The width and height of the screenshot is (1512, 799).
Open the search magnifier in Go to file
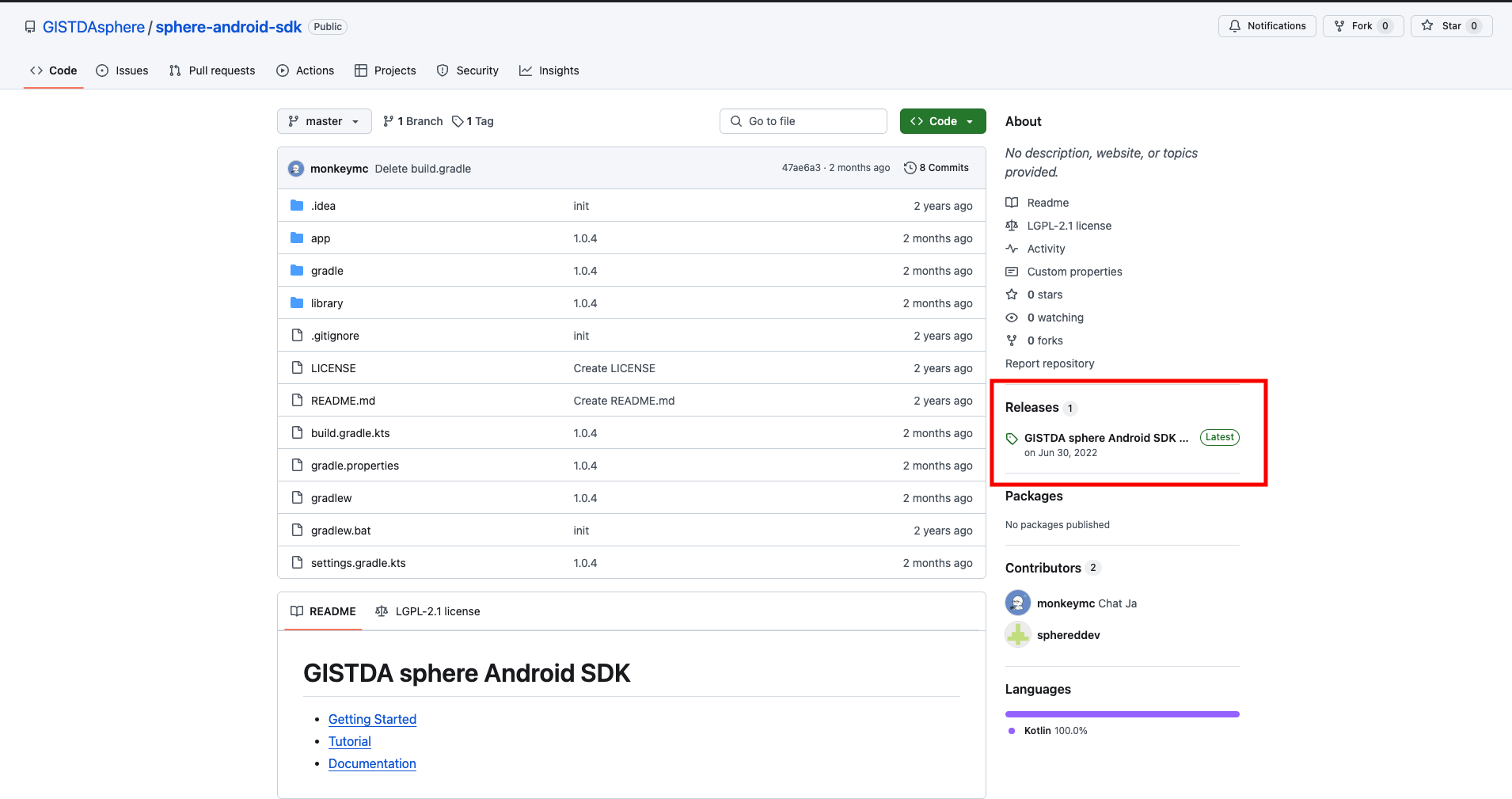tap(735, 120)
